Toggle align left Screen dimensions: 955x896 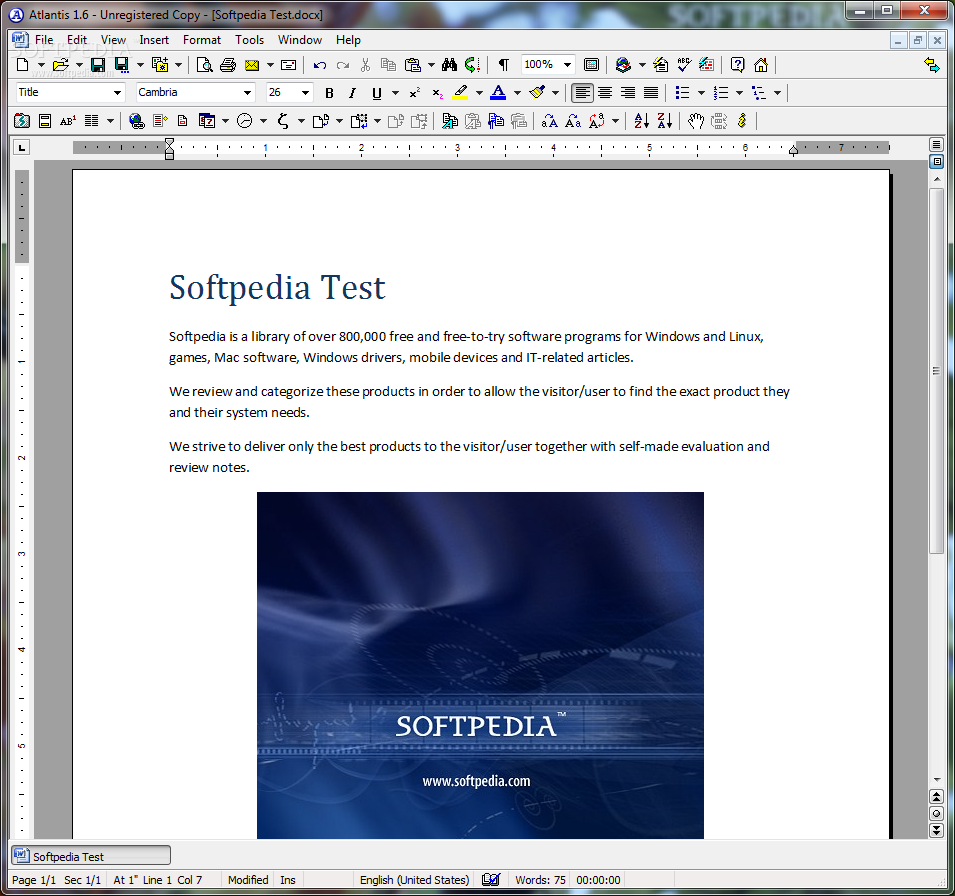[582, 93]
